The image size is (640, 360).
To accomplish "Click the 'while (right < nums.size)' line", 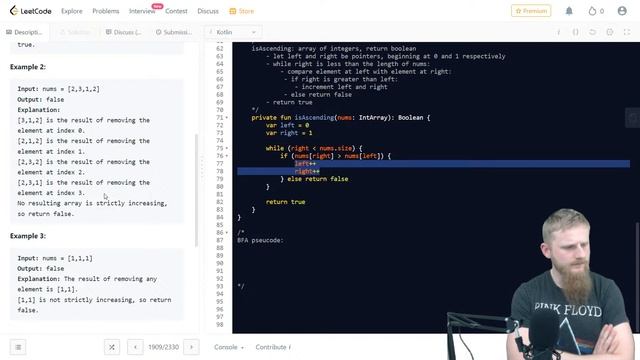I will coord(314,148).
